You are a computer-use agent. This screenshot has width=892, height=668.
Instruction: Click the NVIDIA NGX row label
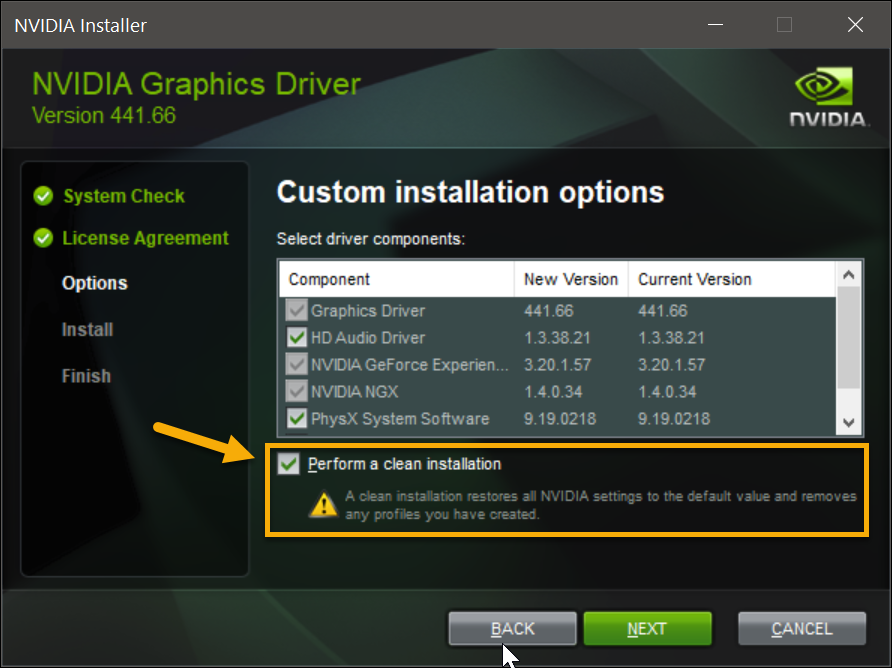click(x=354, y=391)
